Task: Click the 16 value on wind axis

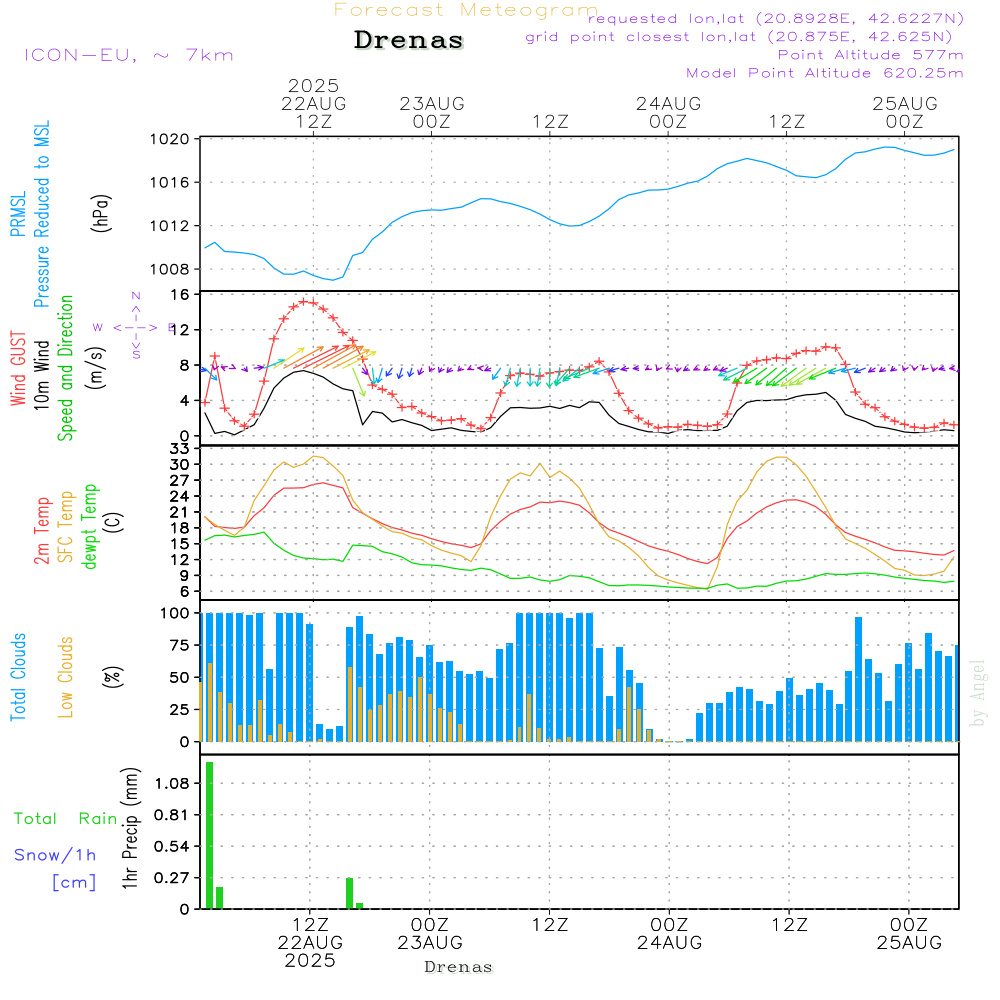Action: click(x=180, y=295)
